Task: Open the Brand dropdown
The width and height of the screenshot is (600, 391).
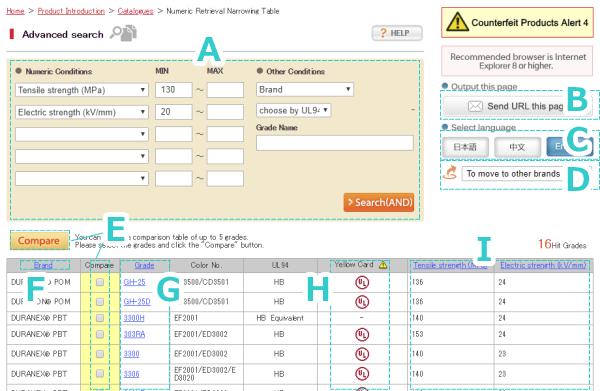Action: pos(305,90)
